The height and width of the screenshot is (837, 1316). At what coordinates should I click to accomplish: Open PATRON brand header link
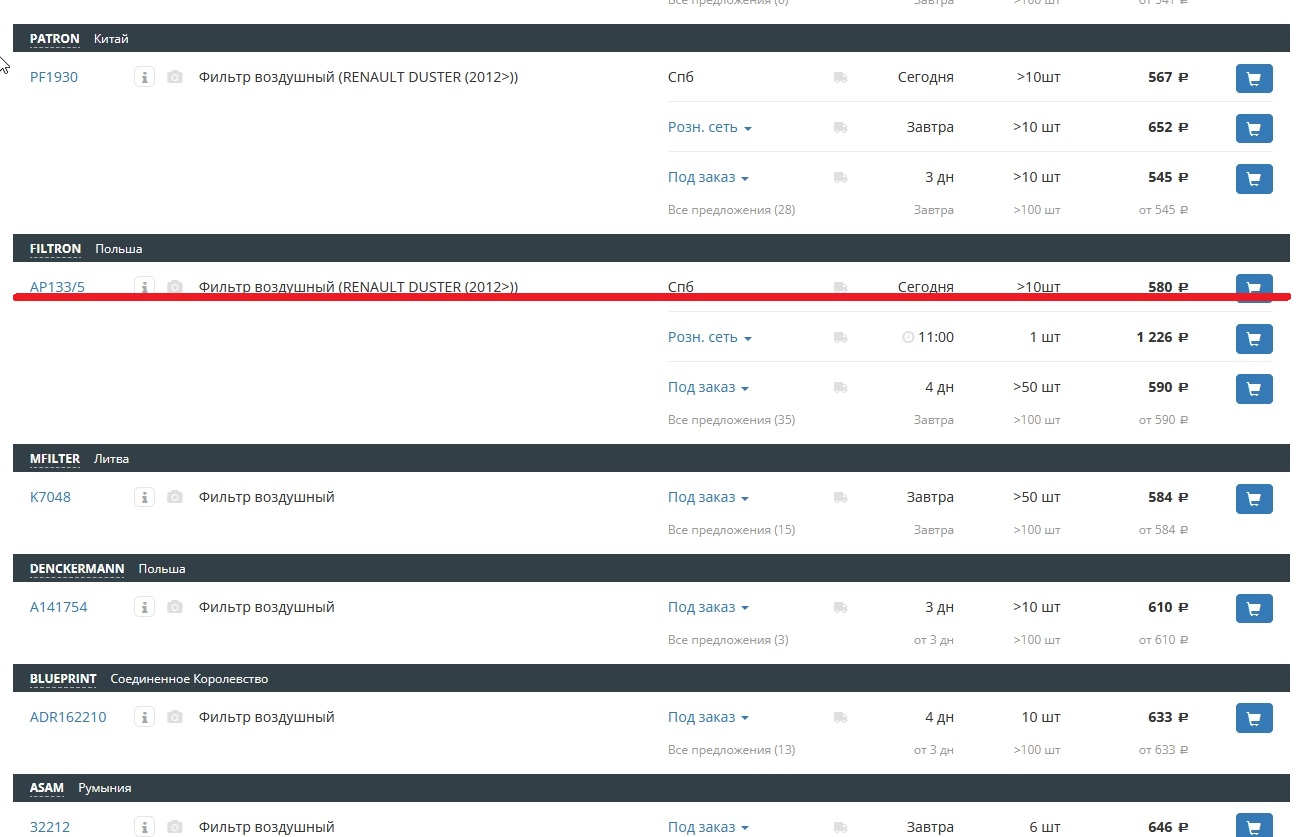tap(55, 39)
